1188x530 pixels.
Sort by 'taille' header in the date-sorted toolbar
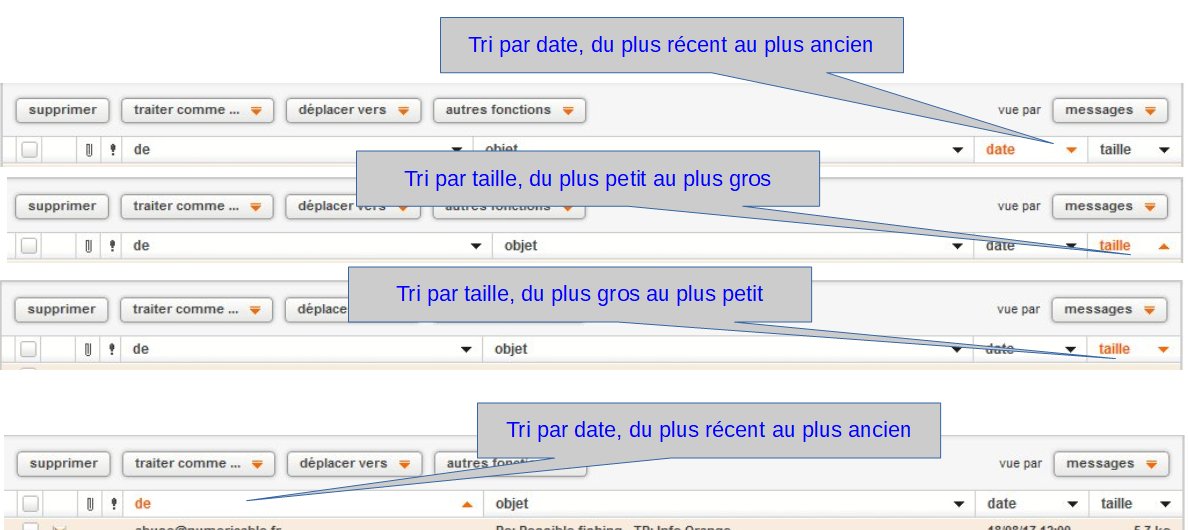(1115, 150)
